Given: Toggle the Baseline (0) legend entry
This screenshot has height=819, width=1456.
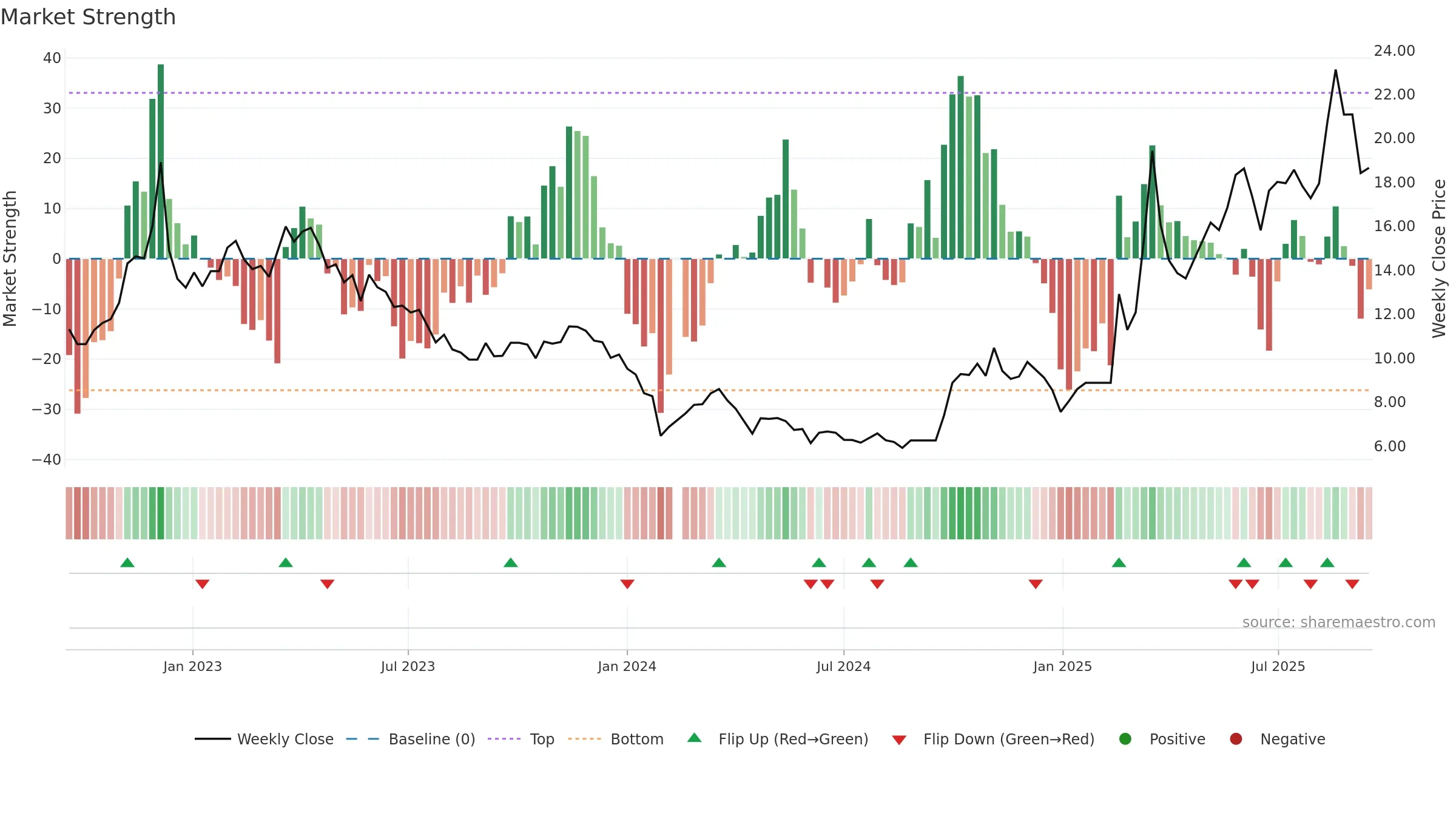Looking at the screenshot, I should tap(411, 739).
